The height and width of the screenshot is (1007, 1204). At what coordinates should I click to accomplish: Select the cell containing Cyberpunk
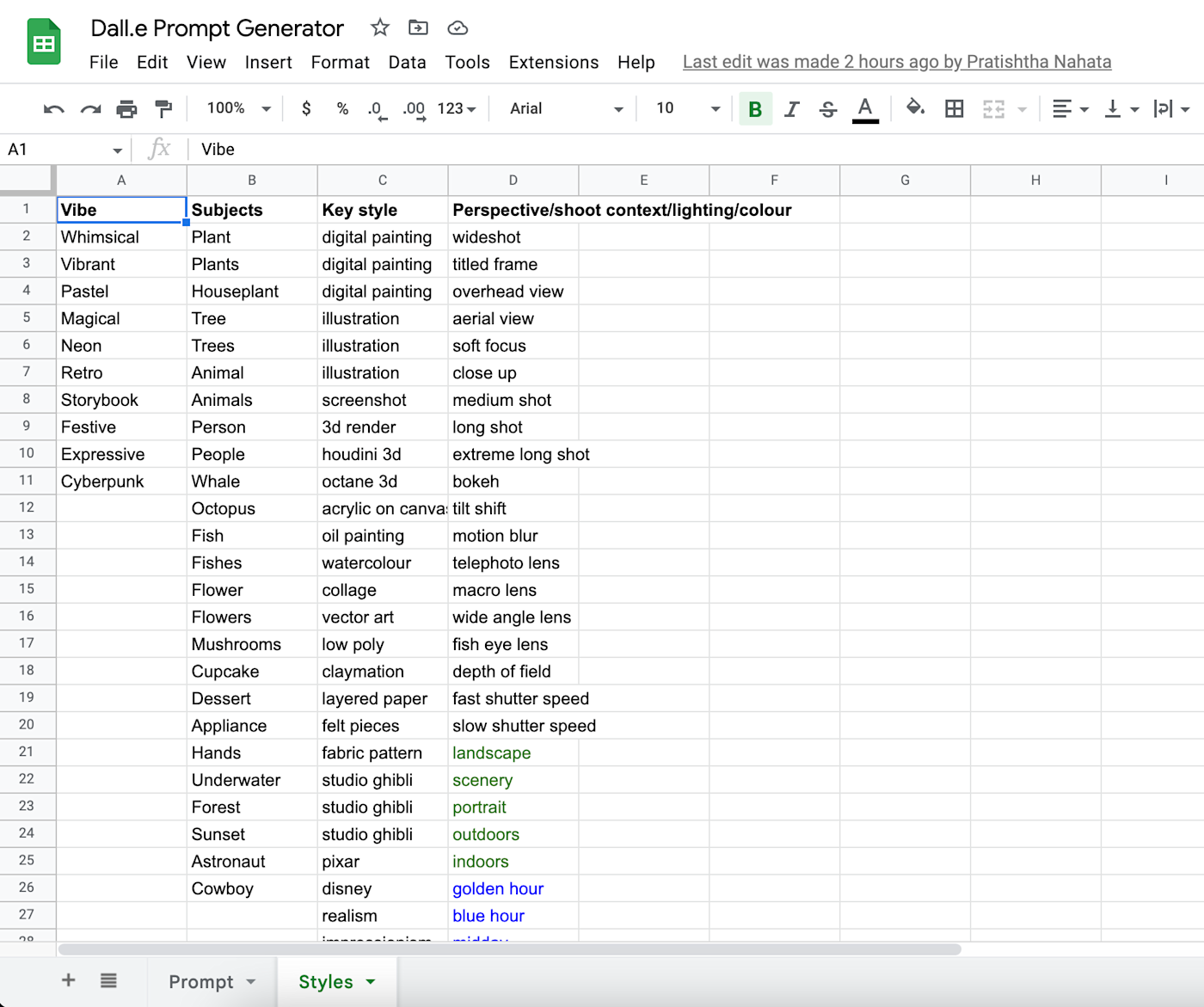pyautogui.click(x=121, y=482)
